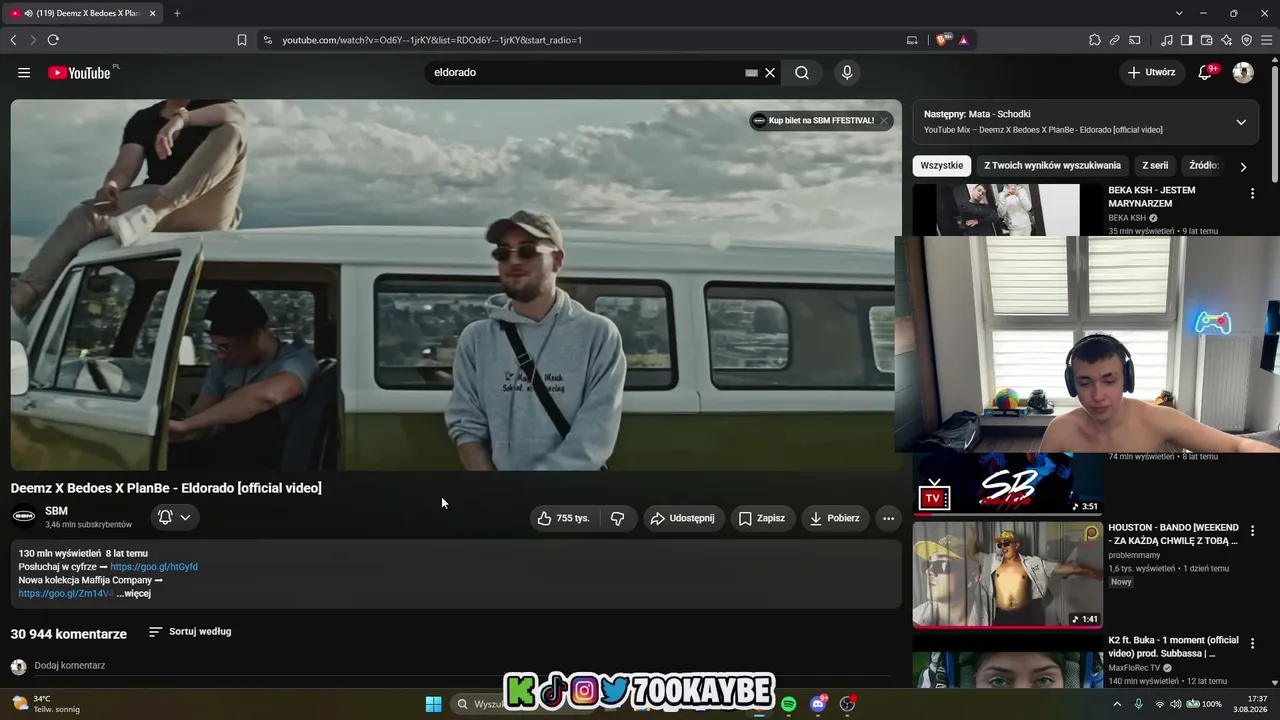
Task: Open subscription notification bell dropdown
Action: coord(174,517)
